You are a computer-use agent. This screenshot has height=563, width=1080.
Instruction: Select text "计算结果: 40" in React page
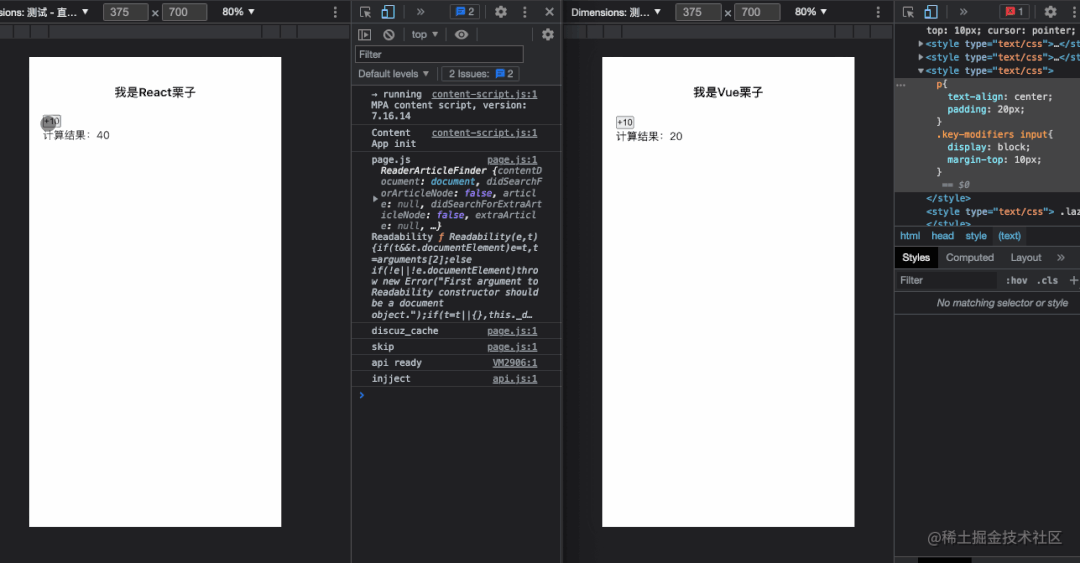click(x=76, y=136)
